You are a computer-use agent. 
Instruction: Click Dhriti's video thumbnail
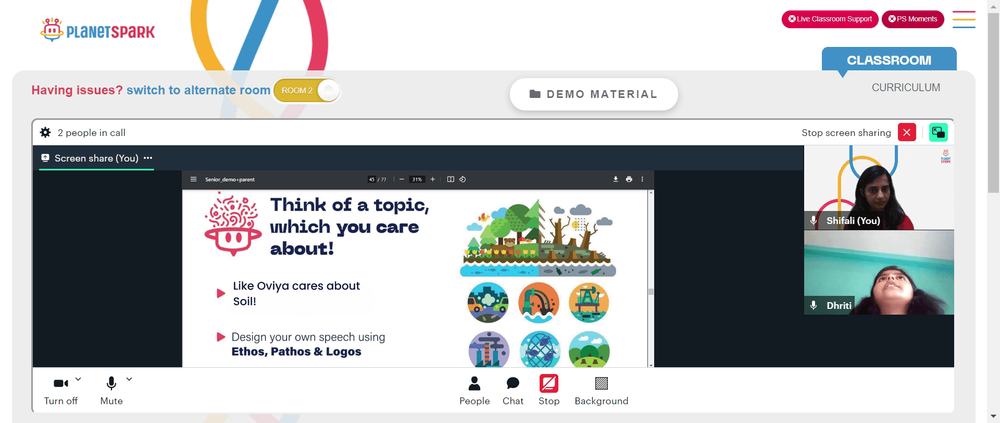[879, 272]
